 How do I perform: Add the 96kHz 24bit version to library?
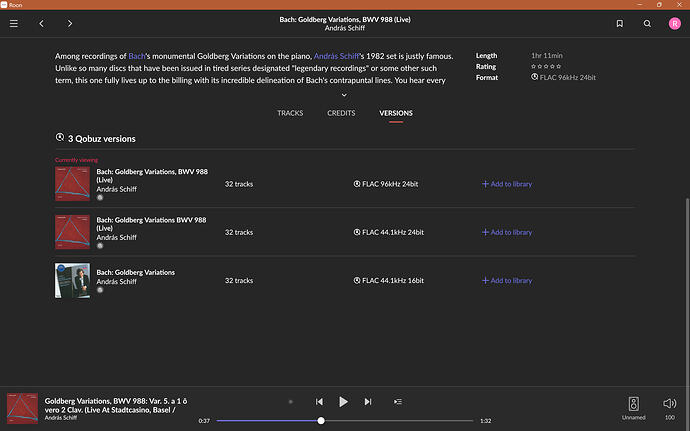(507, 184)
